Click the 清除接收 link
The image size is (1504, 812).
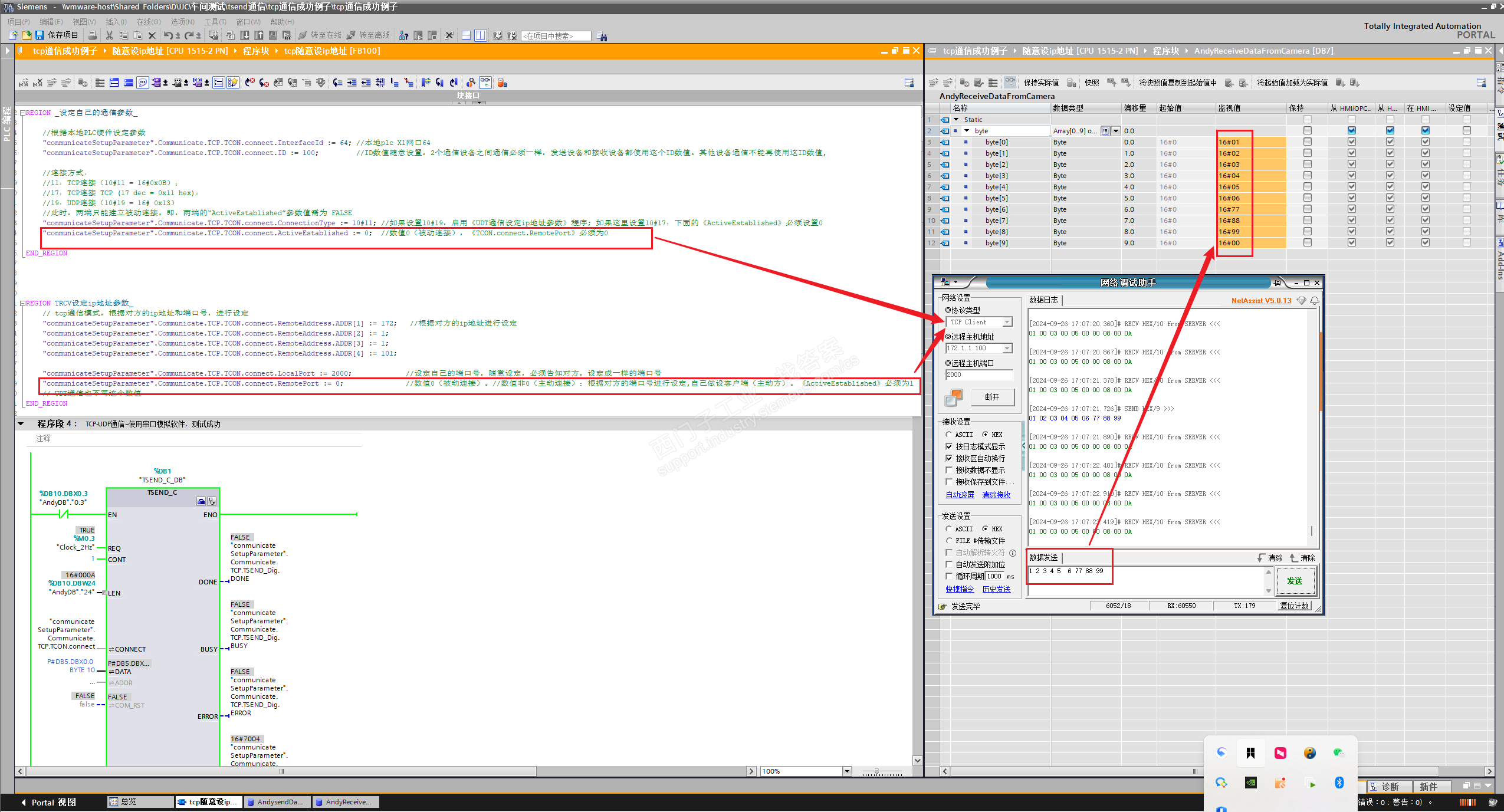pos(996,495)
